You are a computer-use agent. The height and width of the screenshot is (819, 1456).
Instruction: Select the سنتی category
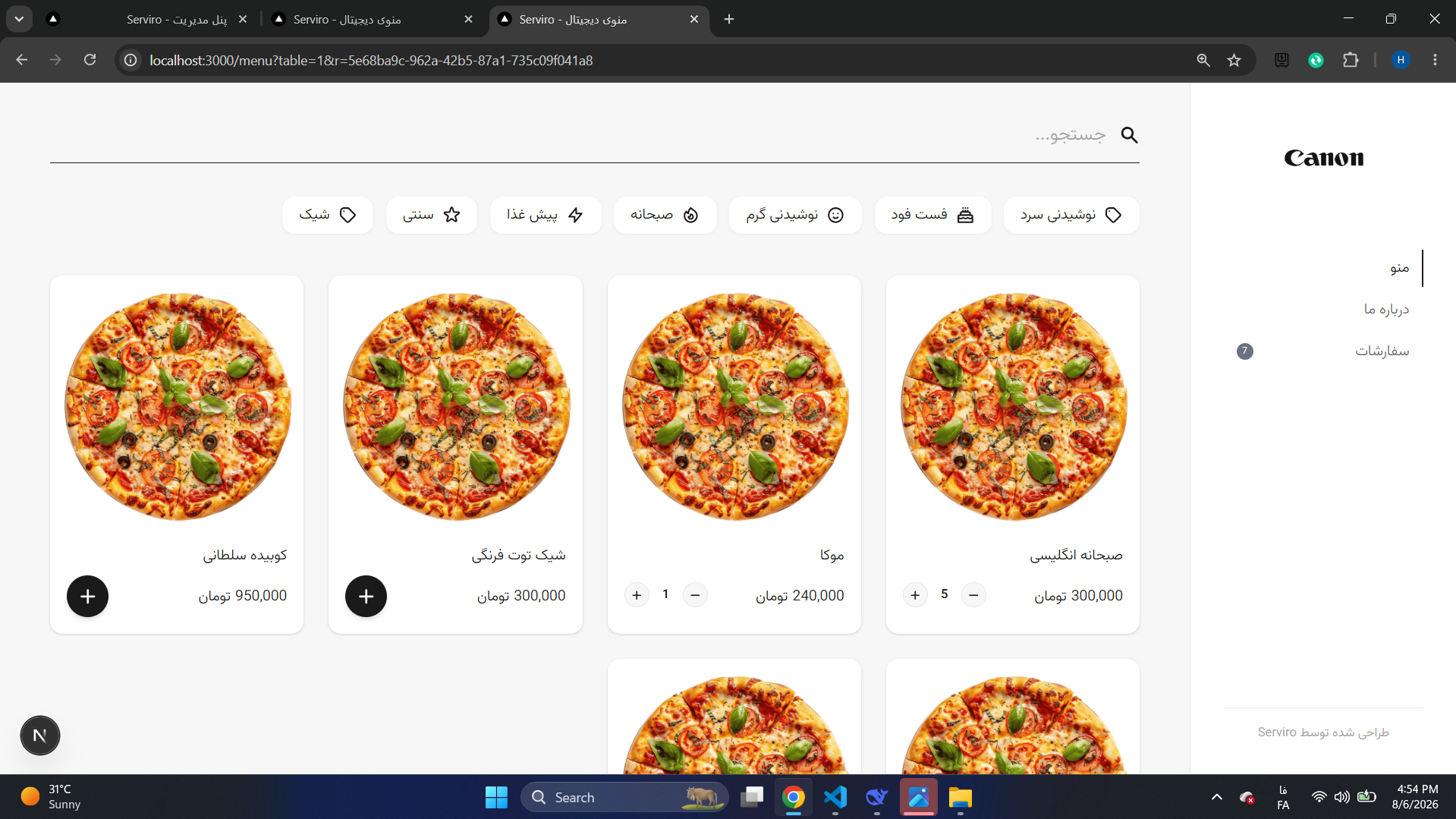pos(432,215)
